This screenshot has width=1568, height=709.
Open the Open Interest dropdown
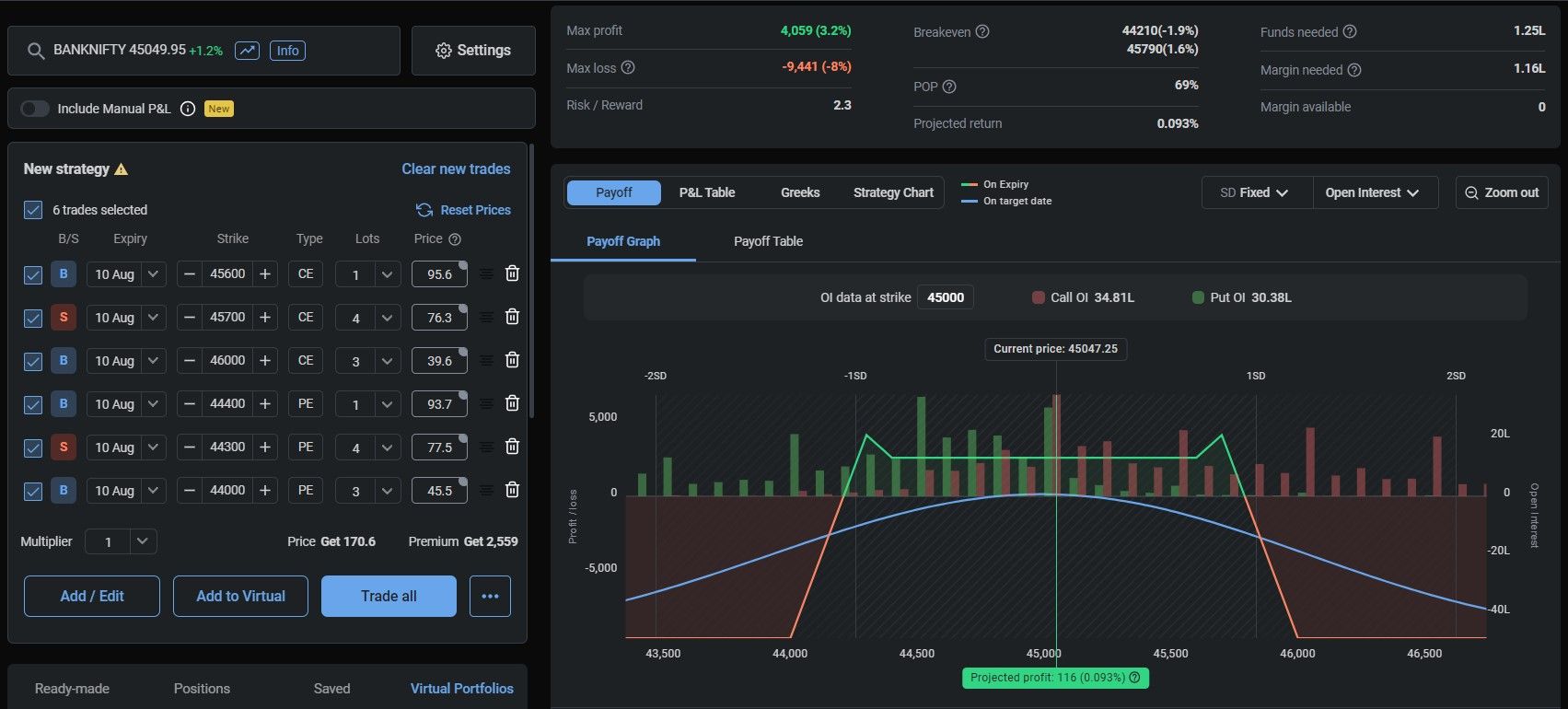[1376, 192]
